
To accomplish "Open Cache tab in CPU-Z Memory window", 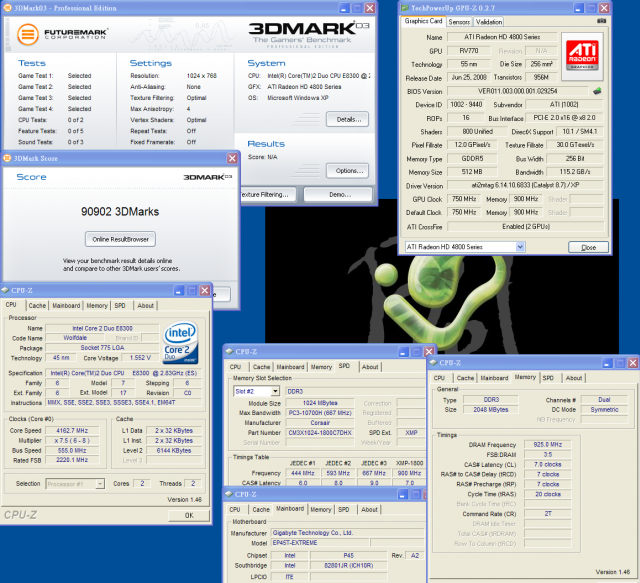I will 465,378.
